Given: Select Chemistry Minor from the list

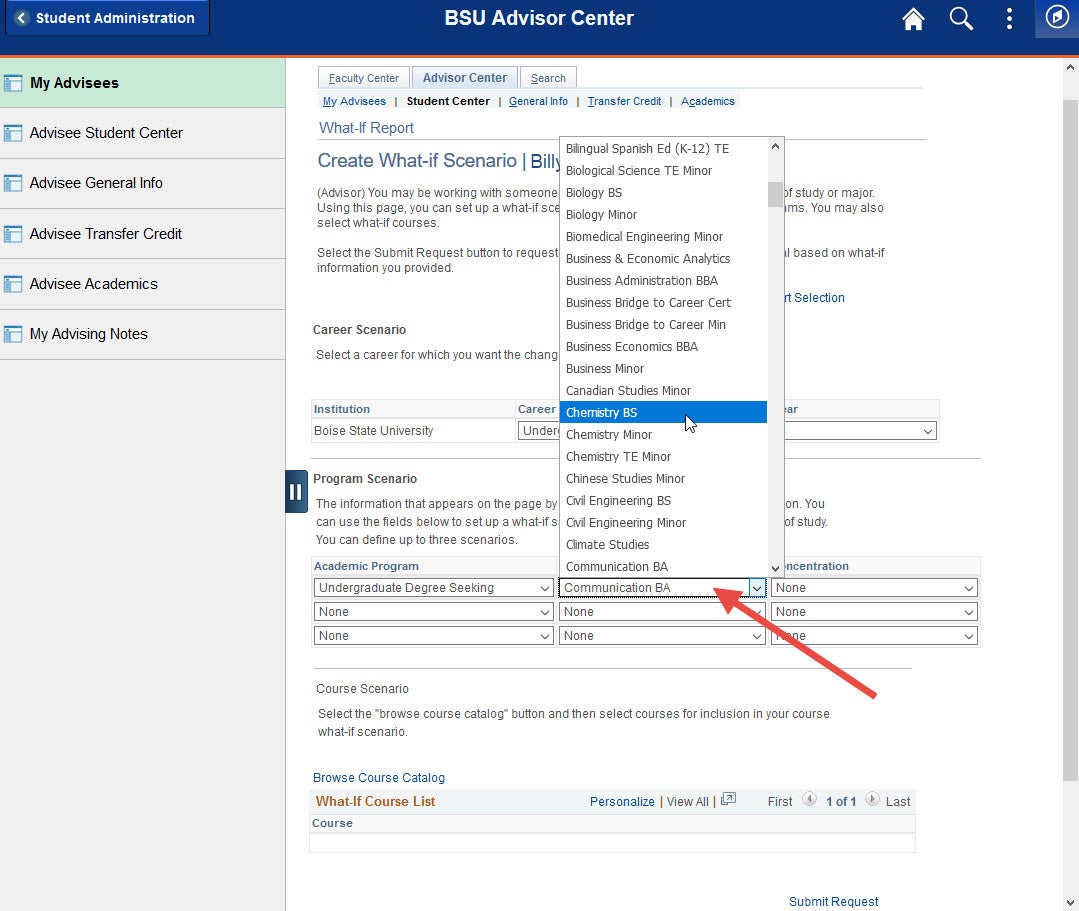Looking at the screenshot, I should 663,434.
